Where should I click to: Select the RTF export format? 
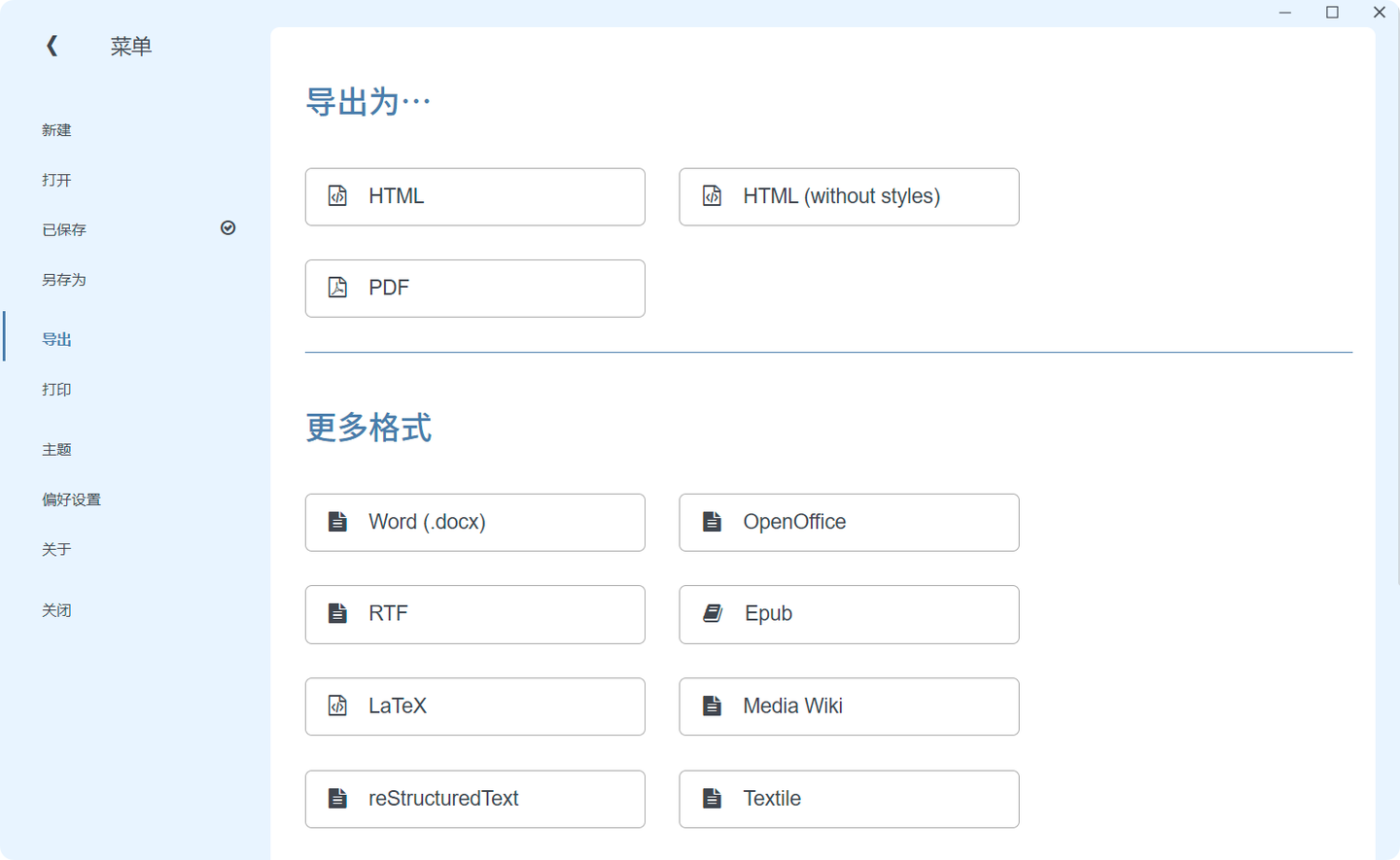point(474,614)
